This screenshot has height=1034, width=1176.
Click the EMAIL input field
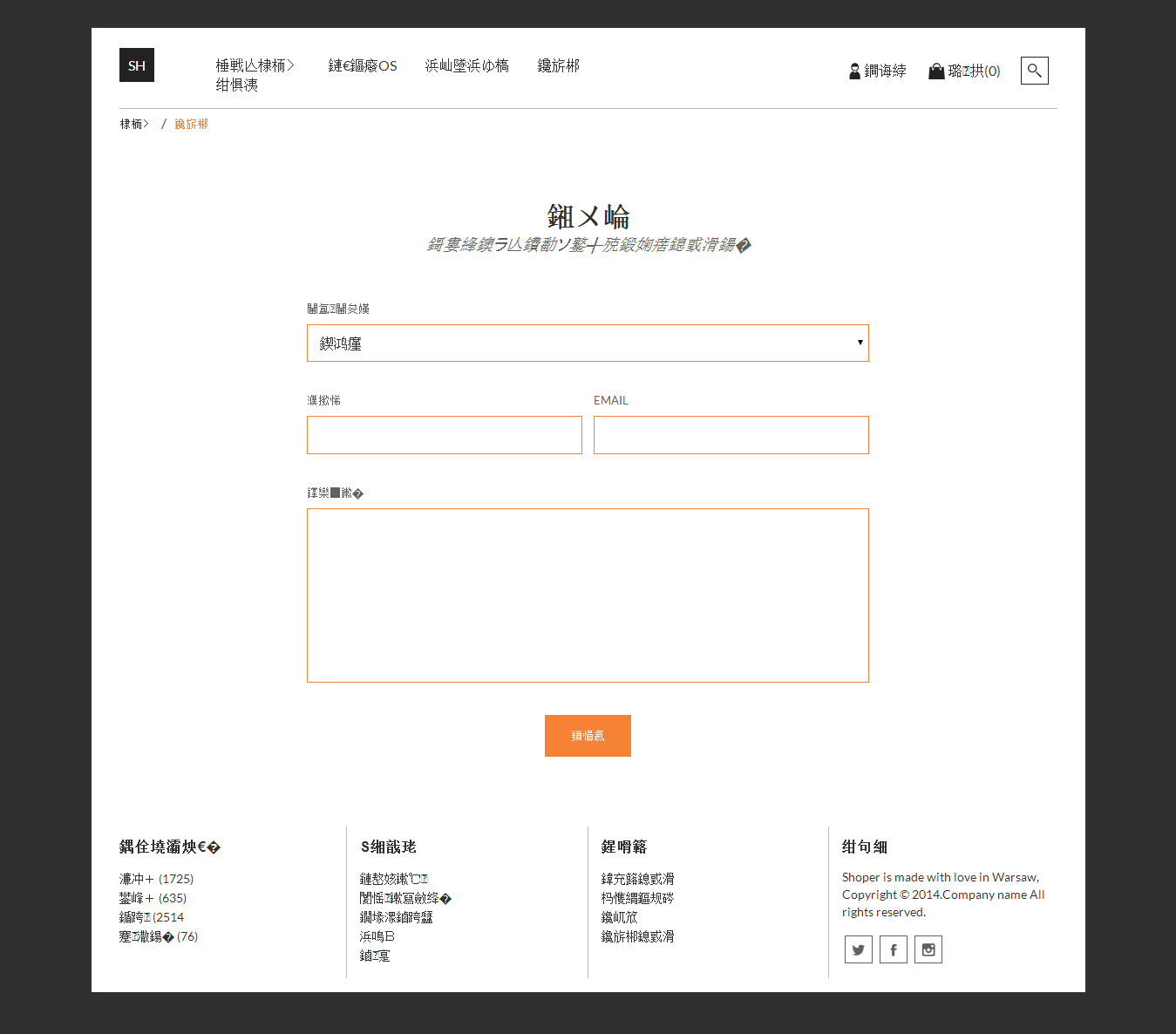pyautogui.click(x=731, y=435)
